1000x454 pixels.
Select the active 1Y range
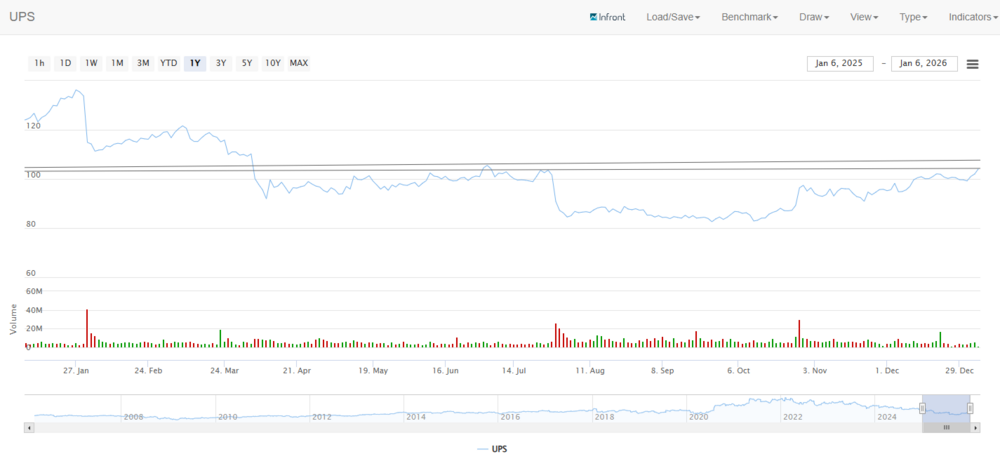click(195, 63)
